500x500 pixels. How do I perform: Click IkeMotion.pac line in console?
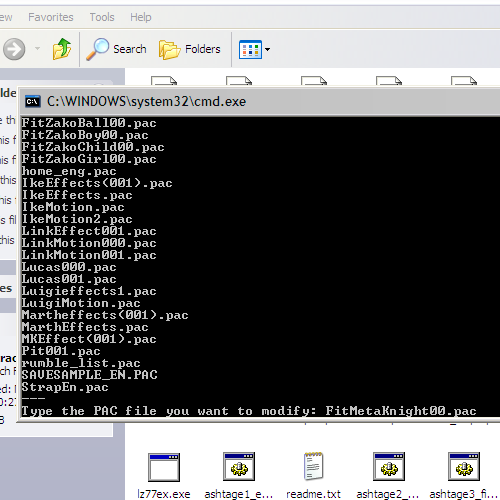[x=73, y=207]
